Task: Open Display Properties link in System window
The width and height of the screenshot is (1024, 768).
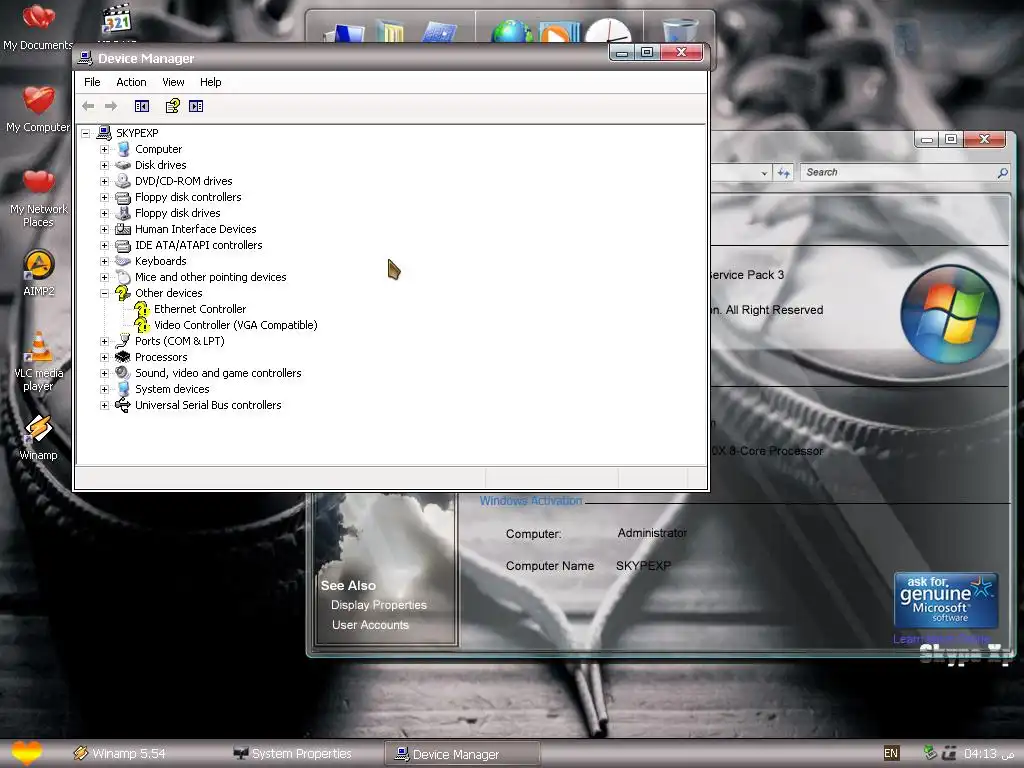Action: tap(379, 605)
